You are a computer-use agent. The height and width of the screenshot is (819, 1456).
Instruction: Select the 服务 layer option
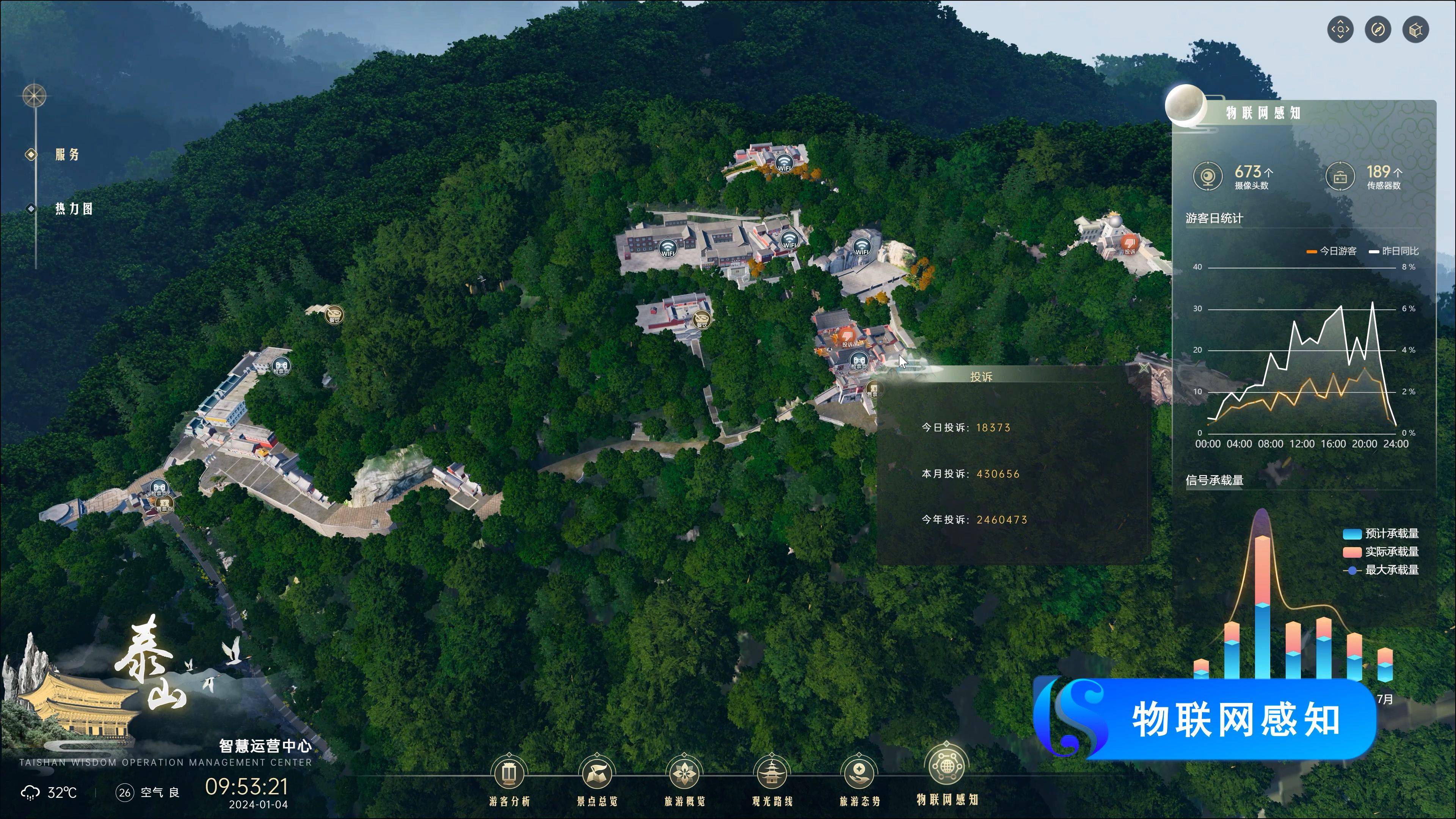pos(67,155)
